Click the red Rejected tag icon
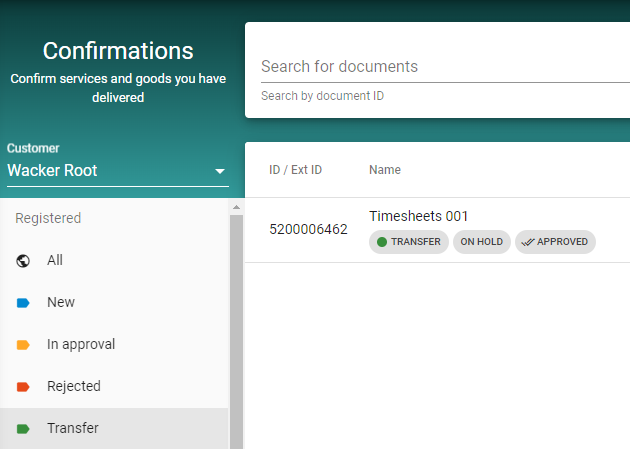The width and height of the screenshot is (630, 449). click(x=24, y=386)
